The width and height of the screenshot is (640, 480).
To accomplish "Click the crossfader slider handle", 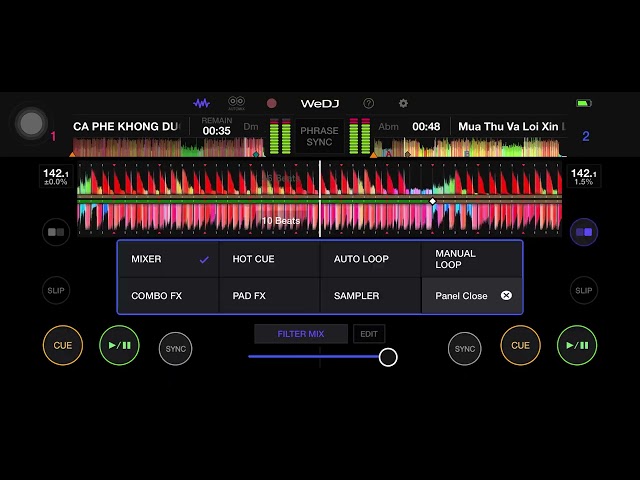I will pyautogui.click(x=388, y=357).
